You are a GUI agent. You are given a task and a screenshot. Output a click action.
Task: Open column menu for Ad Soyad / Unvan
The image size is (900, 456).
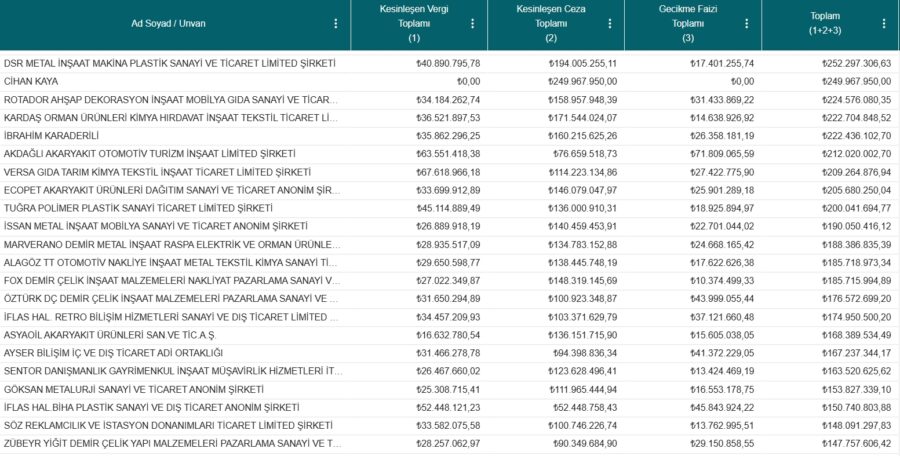point(336,24)
